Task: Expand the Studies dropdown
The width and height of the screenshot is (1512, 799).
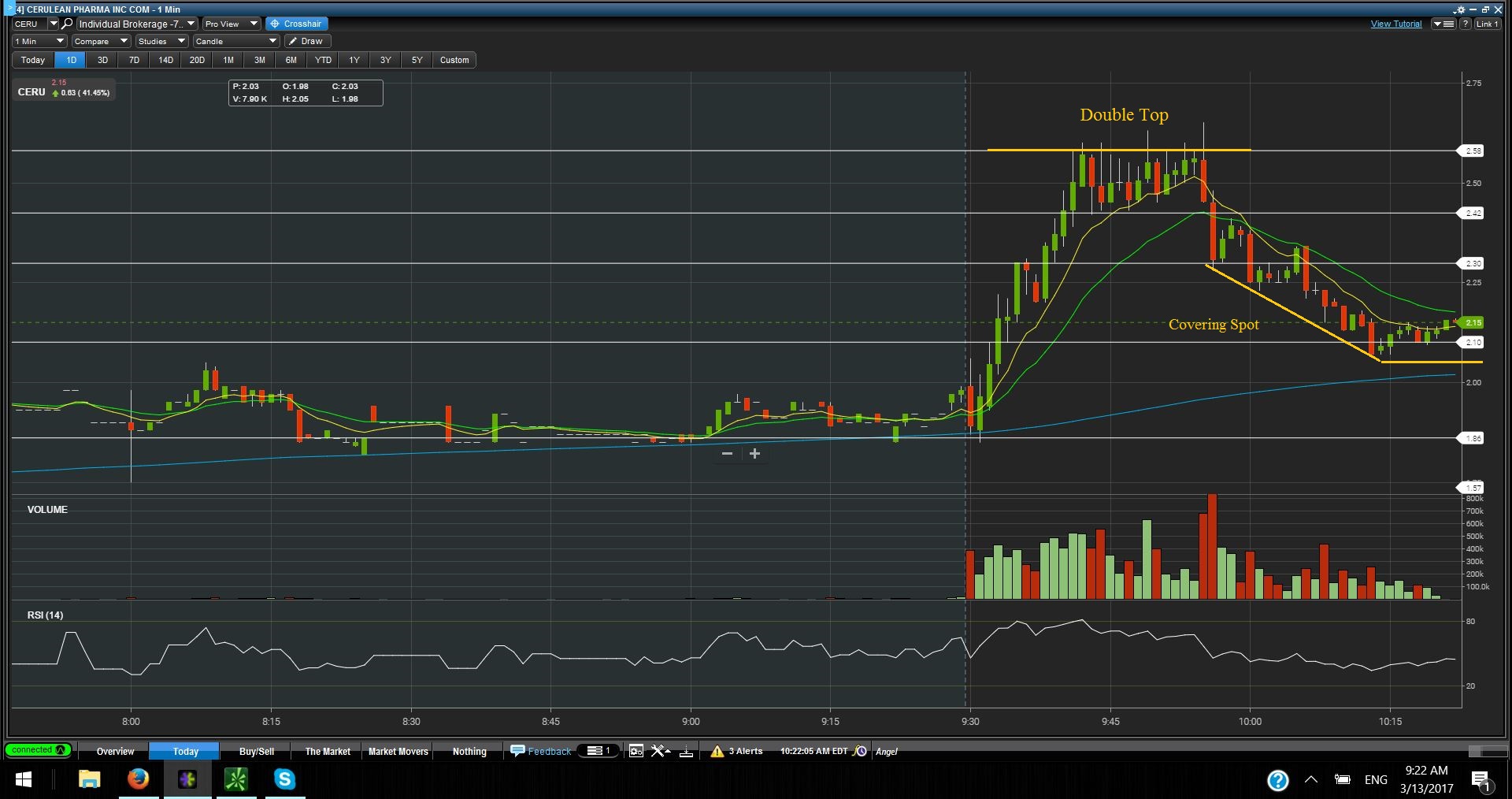Action: (x=161, y=41)
